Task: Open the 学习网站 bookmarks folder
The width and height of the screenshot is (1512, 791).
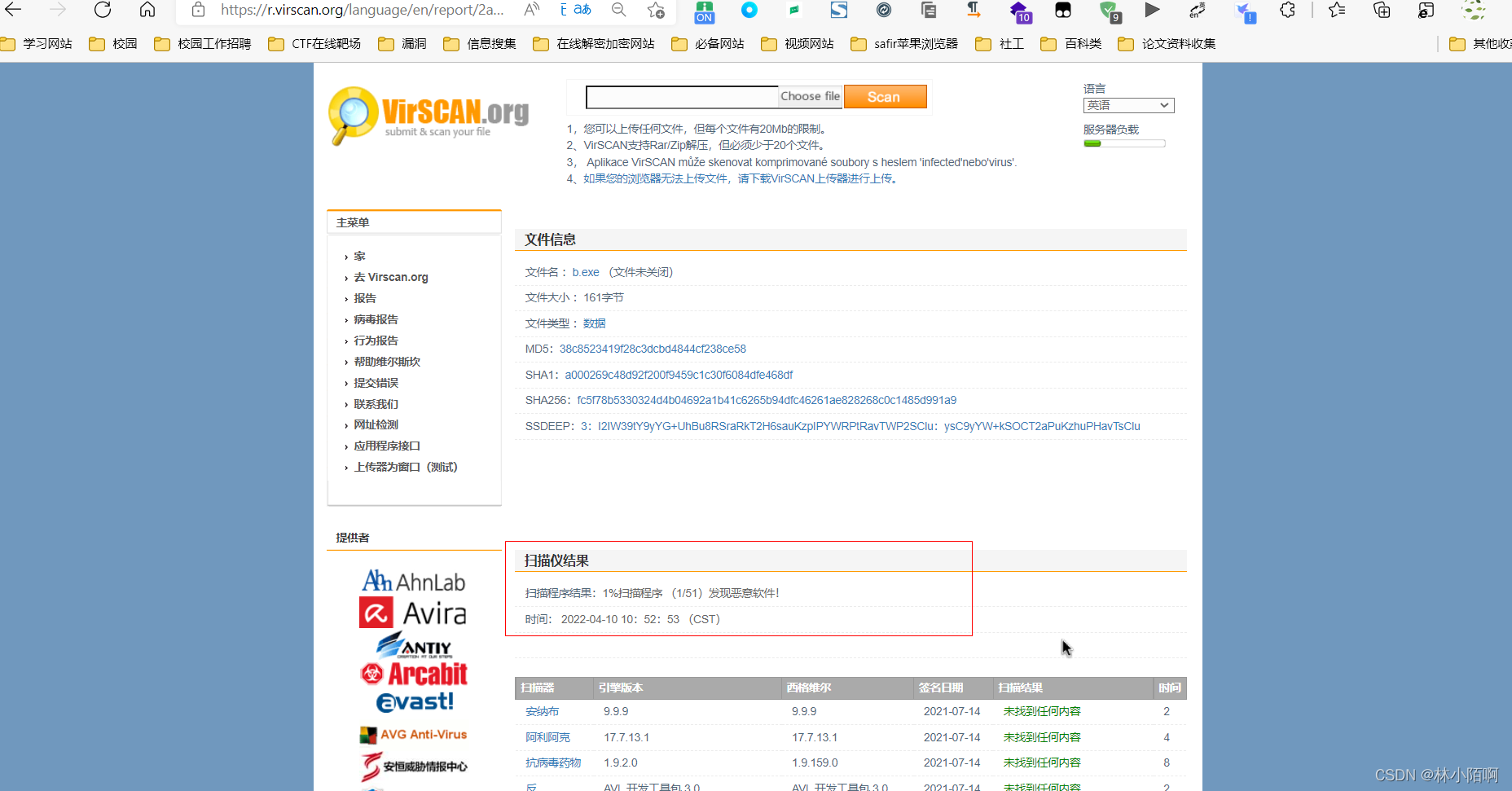Action: (37, 44)
